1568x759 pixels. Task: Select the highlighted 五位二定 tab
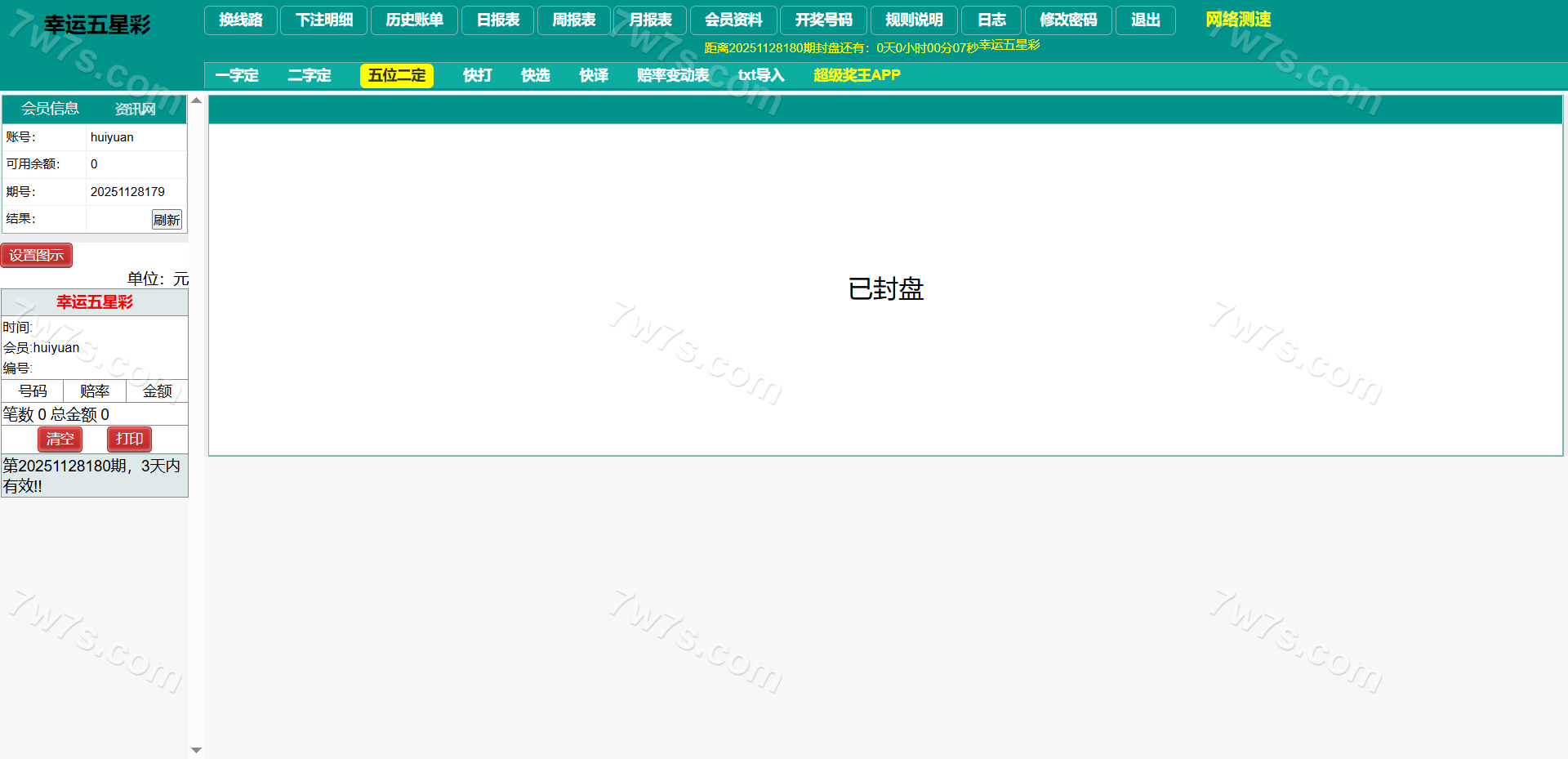tap(397, 76)
